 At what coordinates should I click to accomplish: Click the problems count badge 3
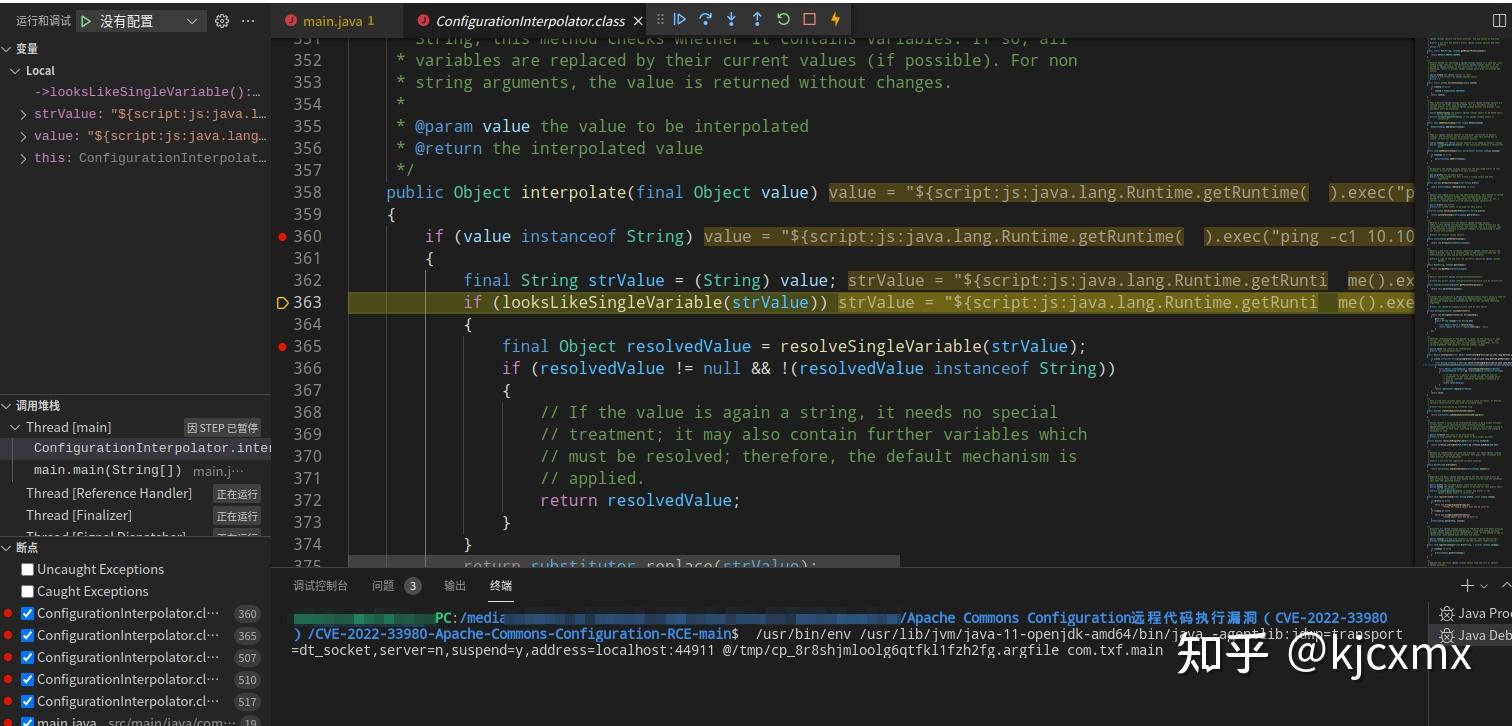click(x=413, y=586)
